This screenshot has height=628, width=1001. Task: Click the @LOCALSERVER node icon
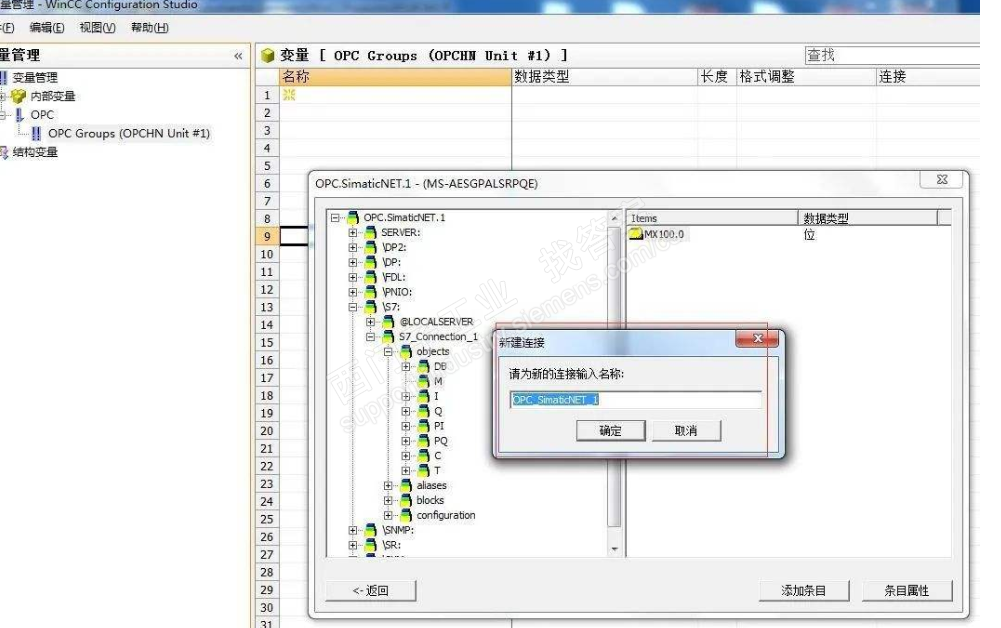(x=388, y=322)
